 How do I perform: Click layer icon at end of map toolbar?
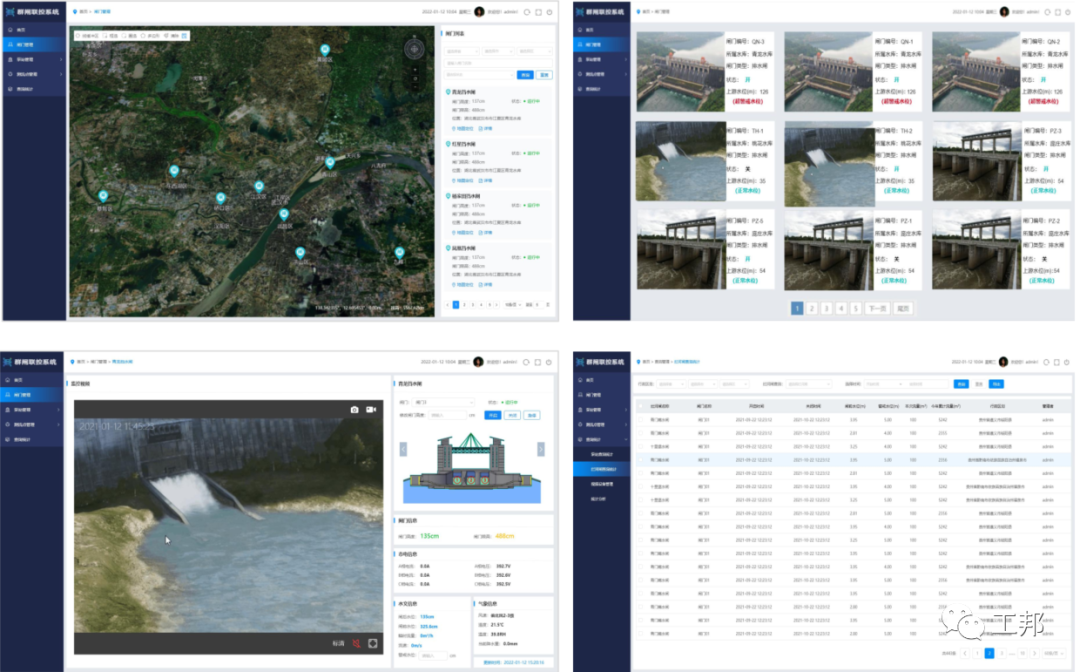pyautogui.click(x=184, y=36)
